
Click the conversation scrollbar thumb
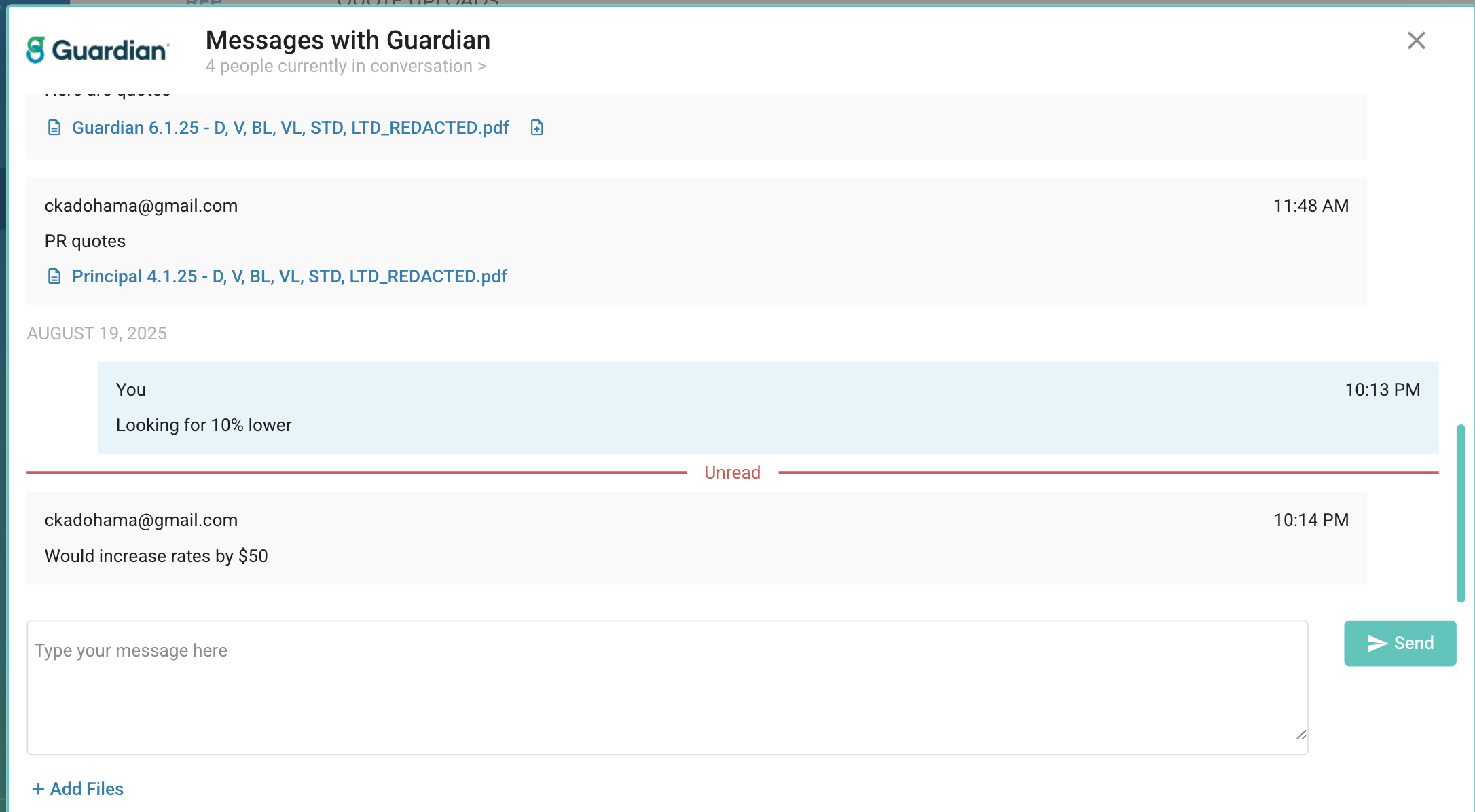1461,513
